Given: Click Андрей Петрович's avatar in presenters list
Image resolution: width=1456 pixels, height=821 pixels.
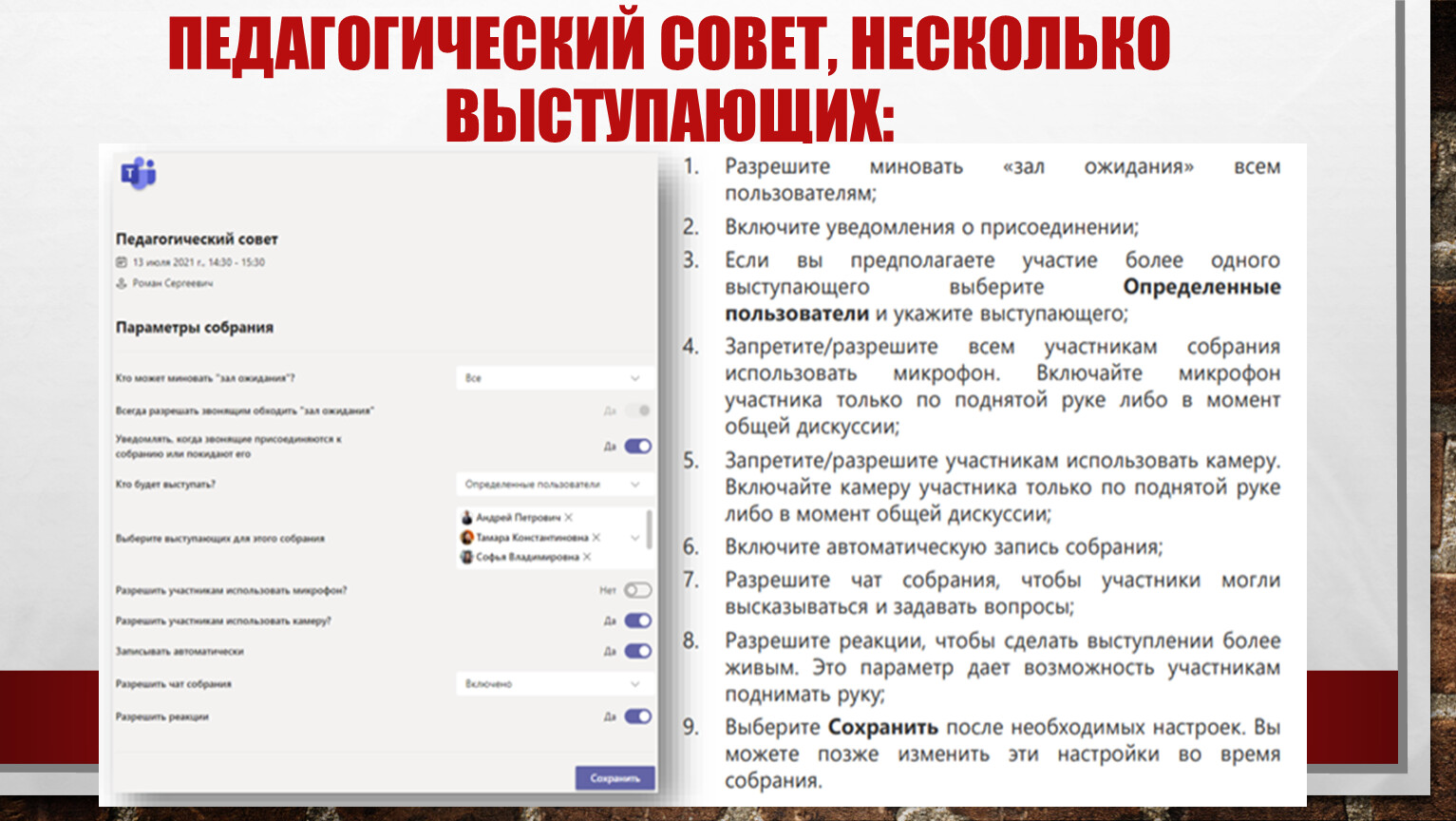Looking at the screenshot, I should tap(466, 518).
